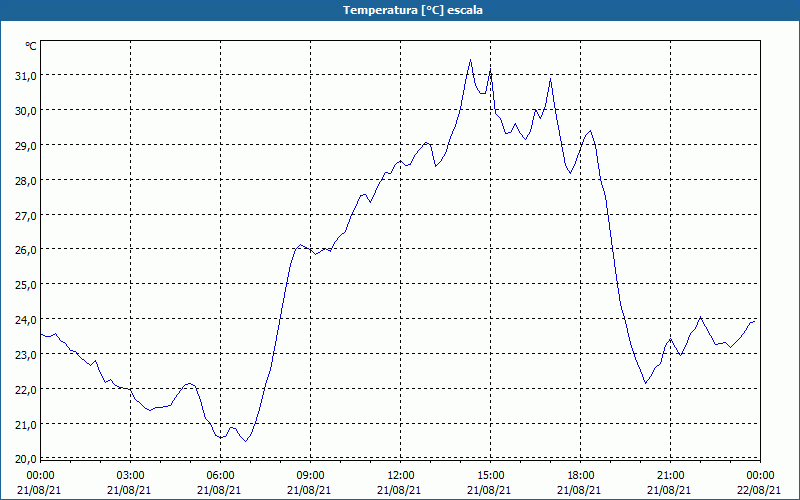Viewport: 800px width, 500px height.
Task: Select the 21/08/21 date under 06:00
Action: pos(219,490)
